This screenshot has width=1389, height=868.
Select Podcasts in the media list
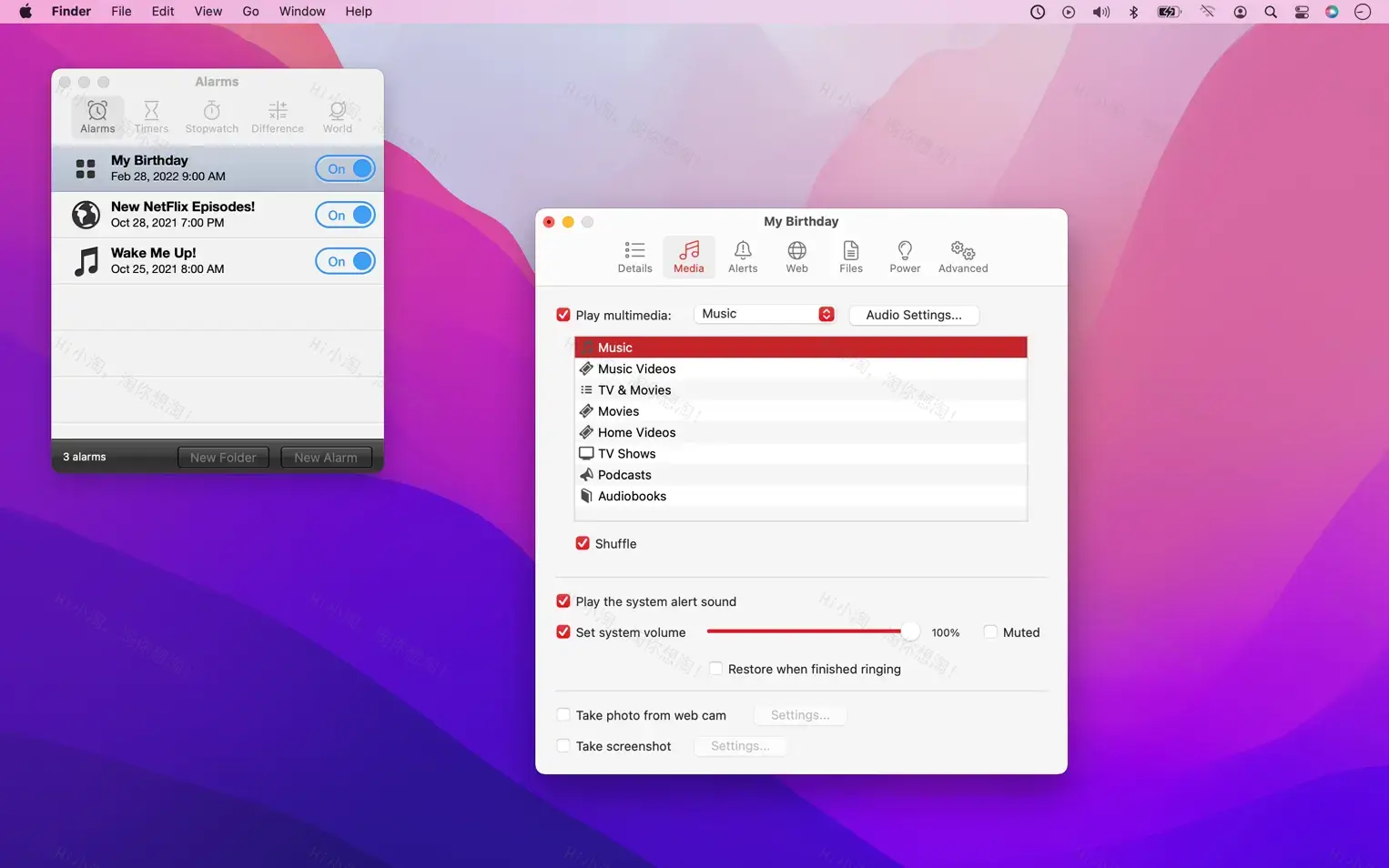click(624, 474)
